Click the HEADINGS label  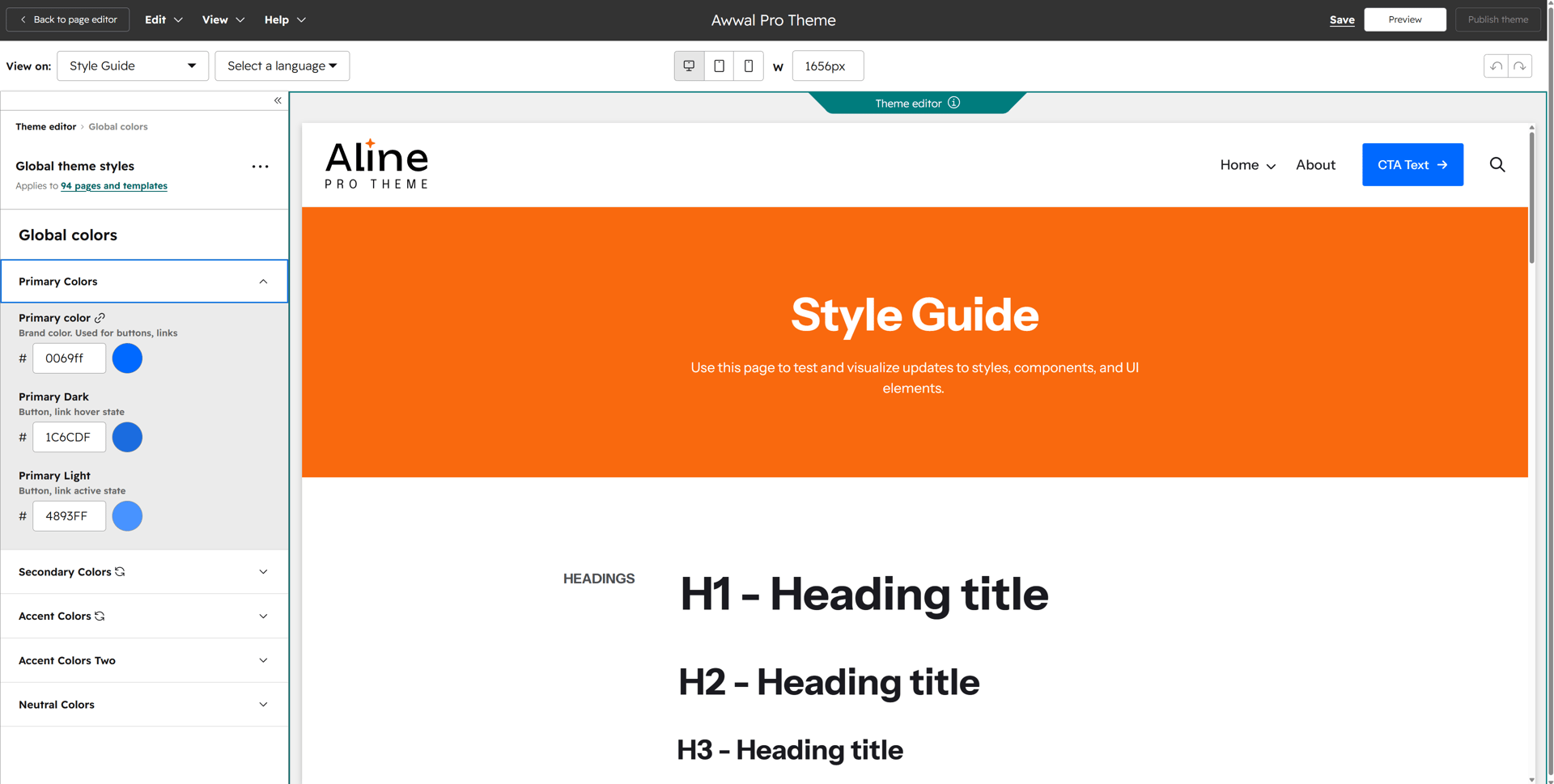coord(599,578)
